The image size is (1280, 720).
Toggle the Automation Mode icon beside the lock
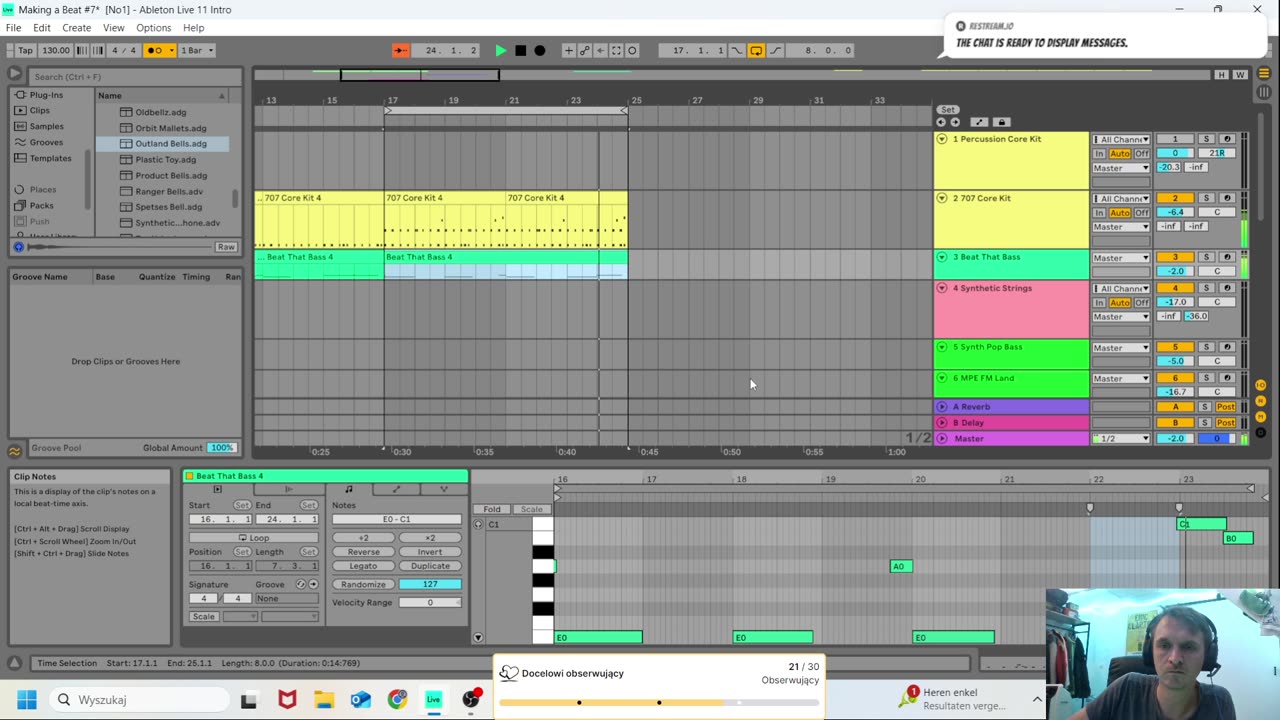point(979,122)
